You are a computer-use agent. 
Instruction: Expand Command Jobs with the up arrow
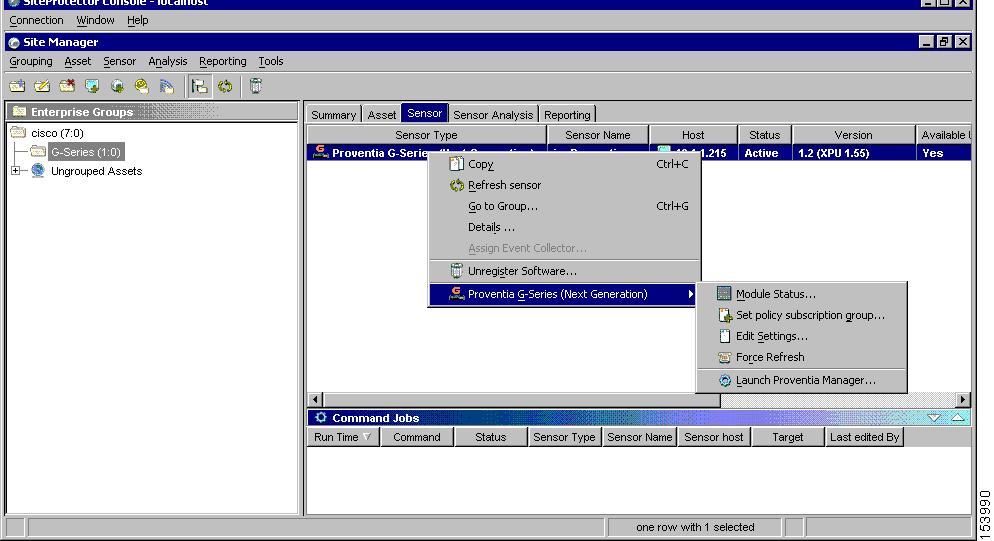click(958, 418)
